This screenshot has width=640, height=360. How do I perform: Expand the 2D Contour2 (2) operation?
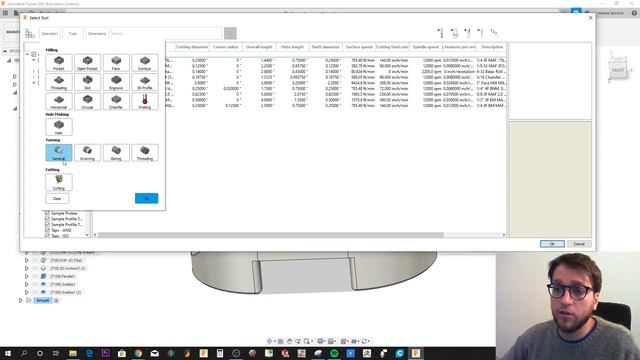(27, 268)
